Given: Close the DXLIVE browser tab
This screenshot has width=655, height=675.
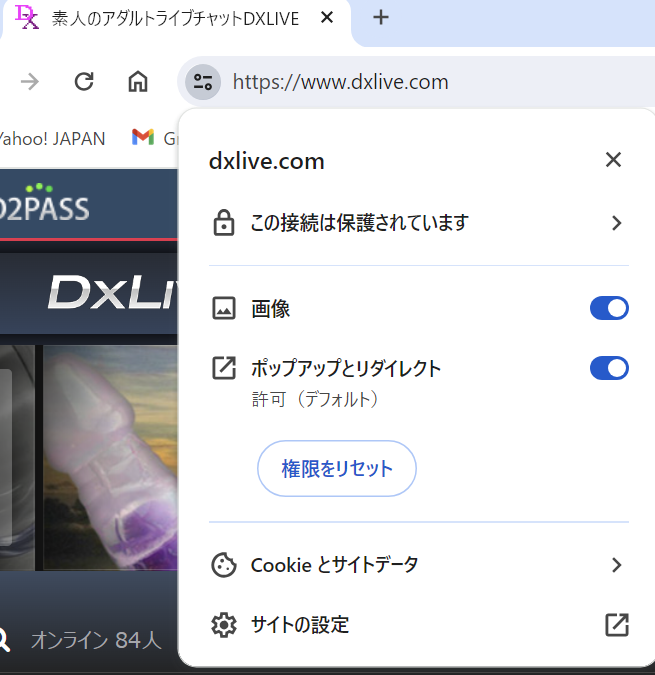Looking at the screenshot, I should (327, 18).
